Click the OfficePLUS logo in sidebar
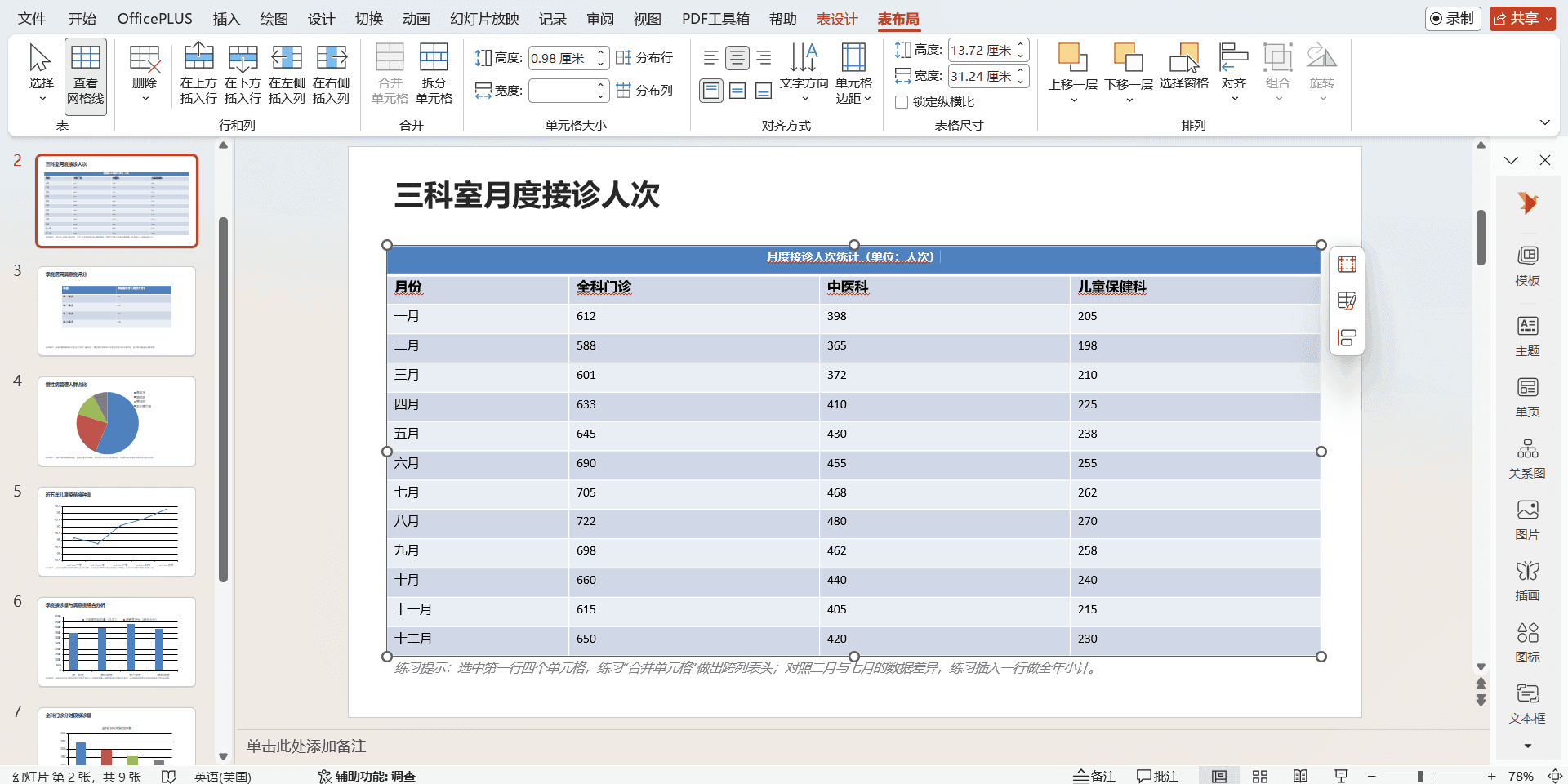Image resolution: width=1568 pixels, height=784 pixels. pos(1527,203)
